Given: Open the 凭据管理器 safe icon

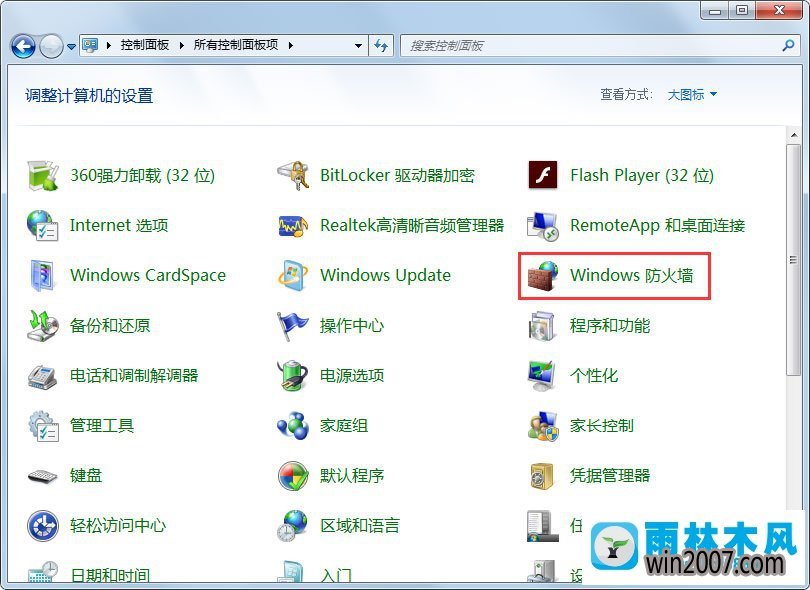Looking at the screenshot, I should coord(541,476).
